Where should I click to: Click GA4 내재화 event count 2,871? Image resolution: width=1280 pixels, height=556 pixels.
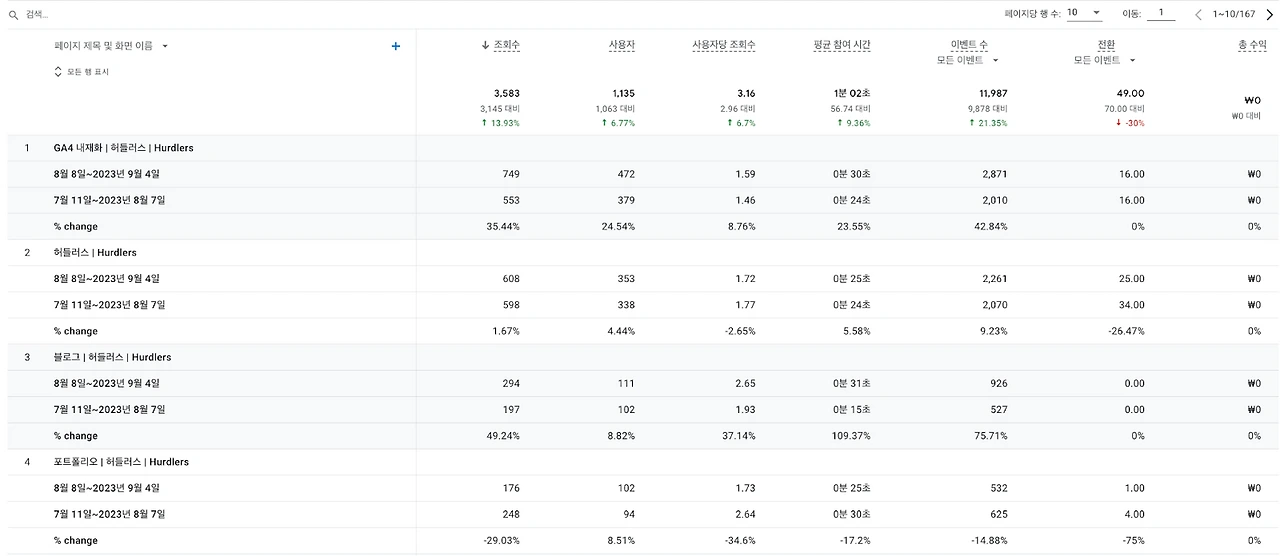994,174
